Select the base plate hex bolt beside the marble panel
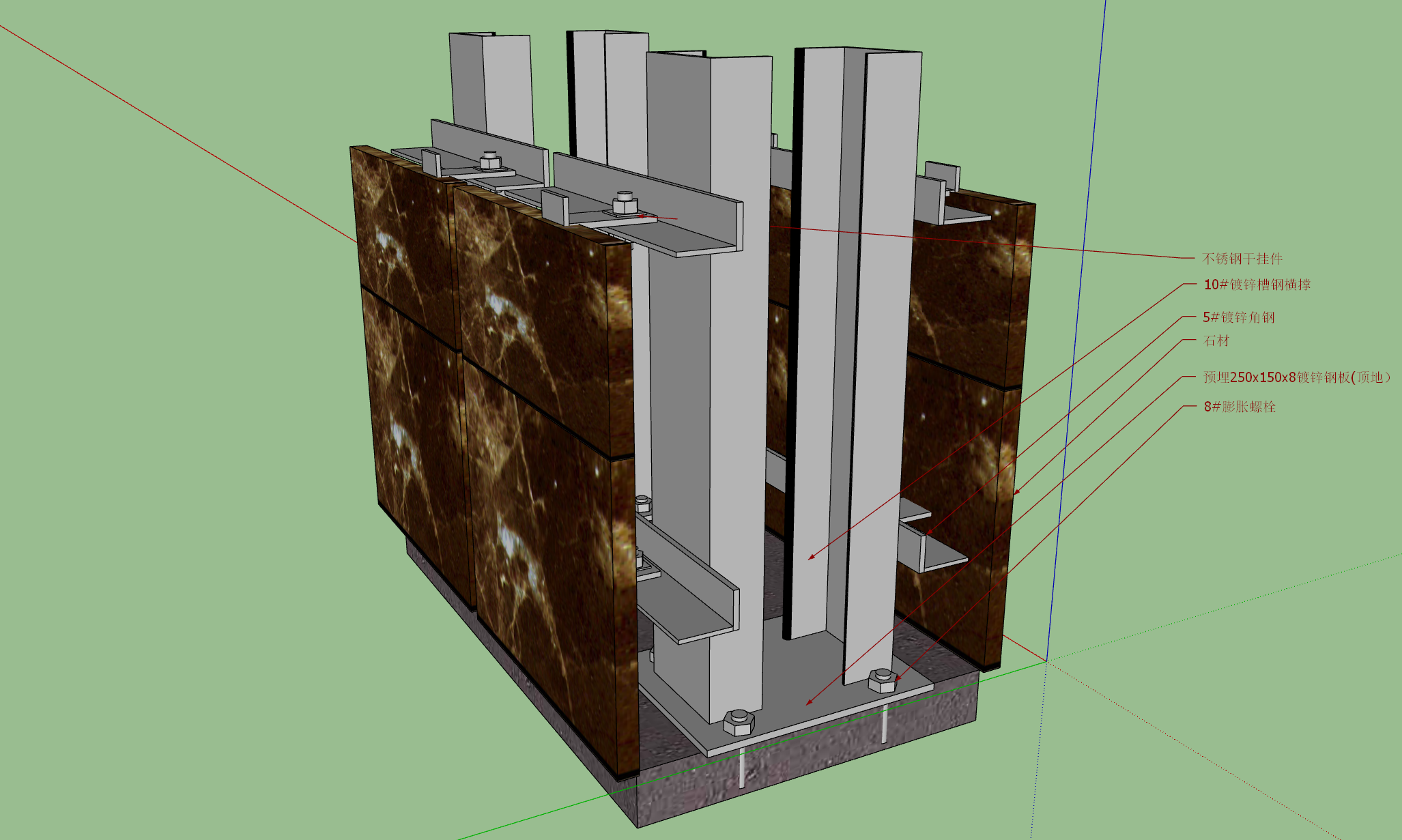Screen dimensions: 1402x840 [738, 722]
